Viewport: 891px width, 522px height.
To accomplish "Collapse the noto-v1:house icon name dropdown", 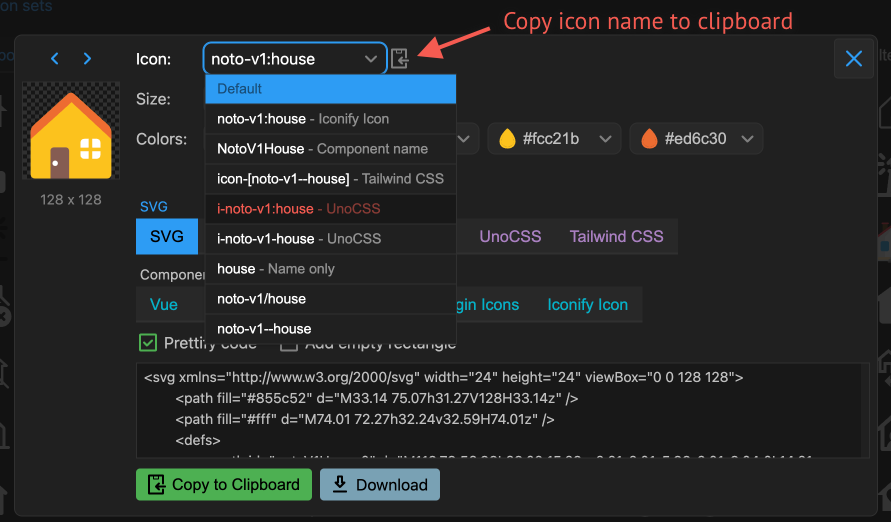I will [371, 59].
